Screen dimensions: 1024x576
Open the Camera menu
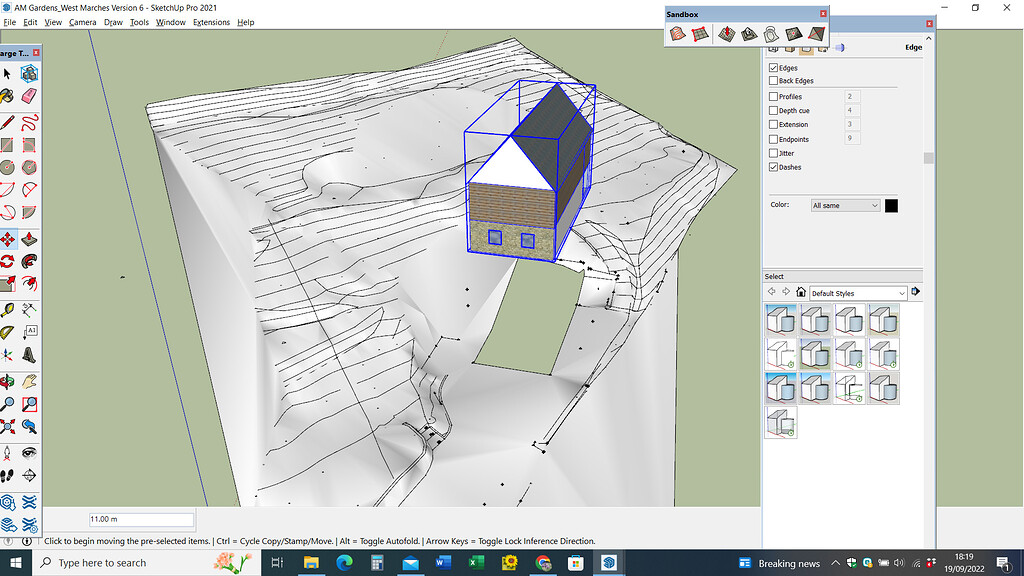(x=82, y=22)
